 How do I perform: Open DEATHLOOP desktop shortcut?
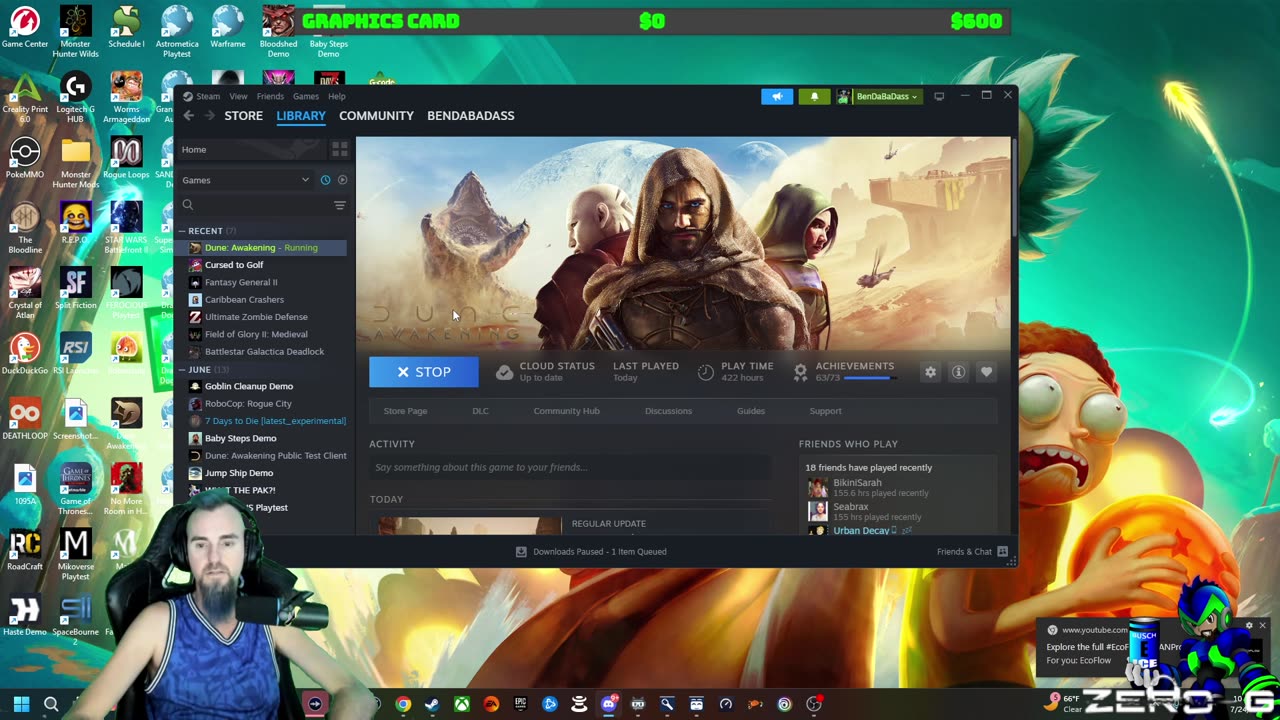click(x=25, y=420)
